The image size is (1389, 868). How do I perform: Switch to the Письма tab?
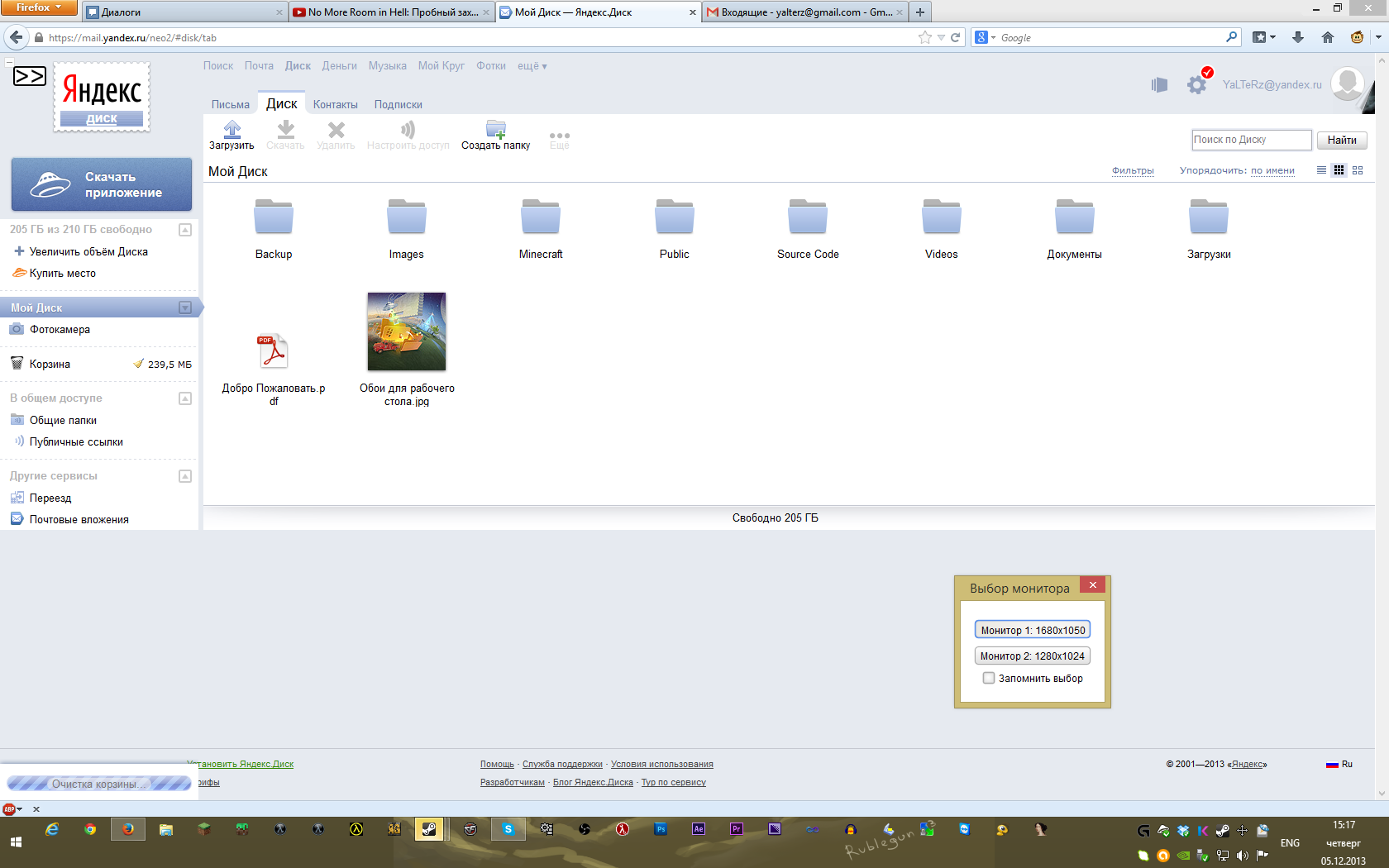(231, 105)
